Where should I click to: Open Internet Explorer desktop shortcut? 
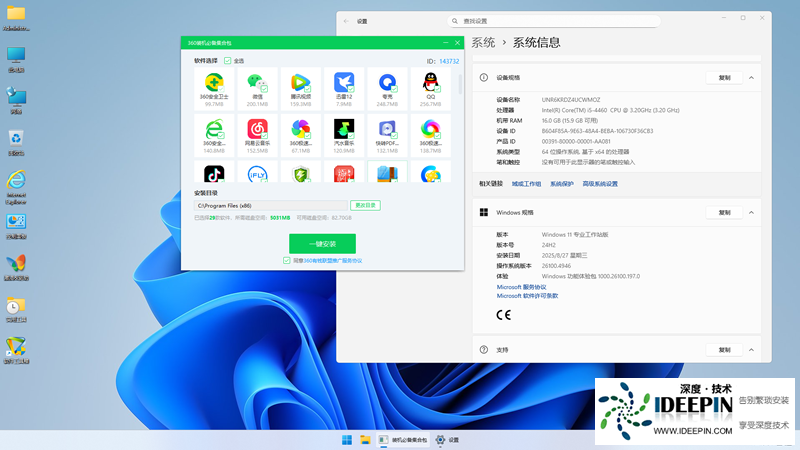16,187
